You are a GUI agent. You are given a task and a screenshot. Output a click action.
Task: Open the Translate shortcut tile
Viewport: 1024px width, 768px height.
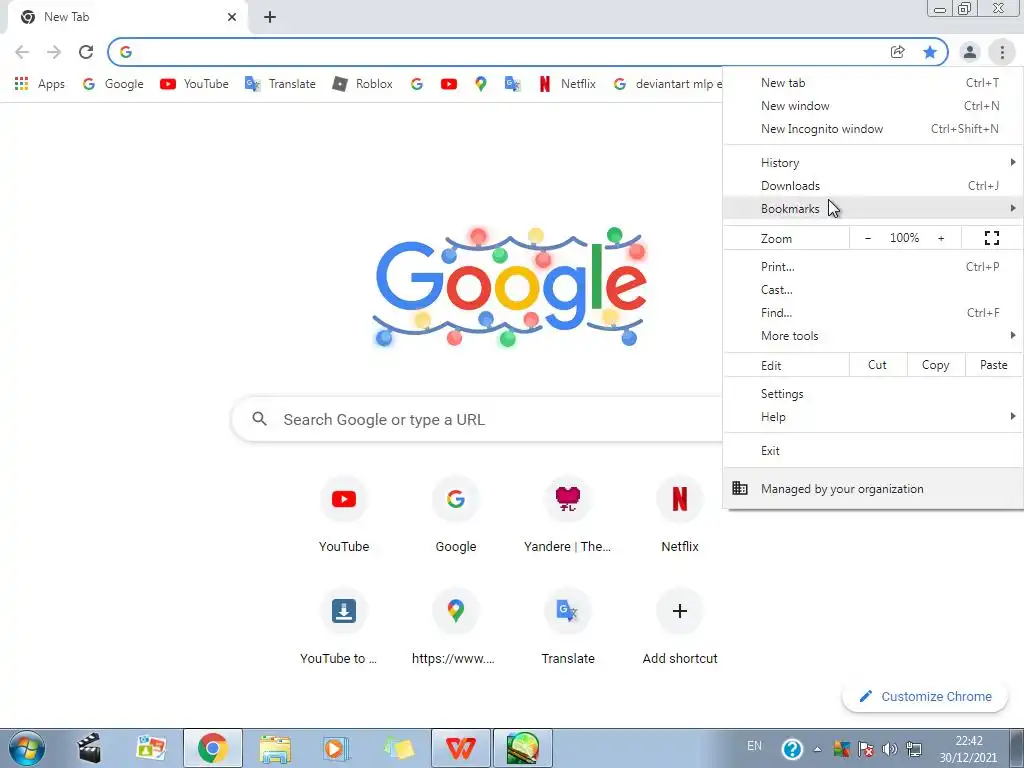568,627
